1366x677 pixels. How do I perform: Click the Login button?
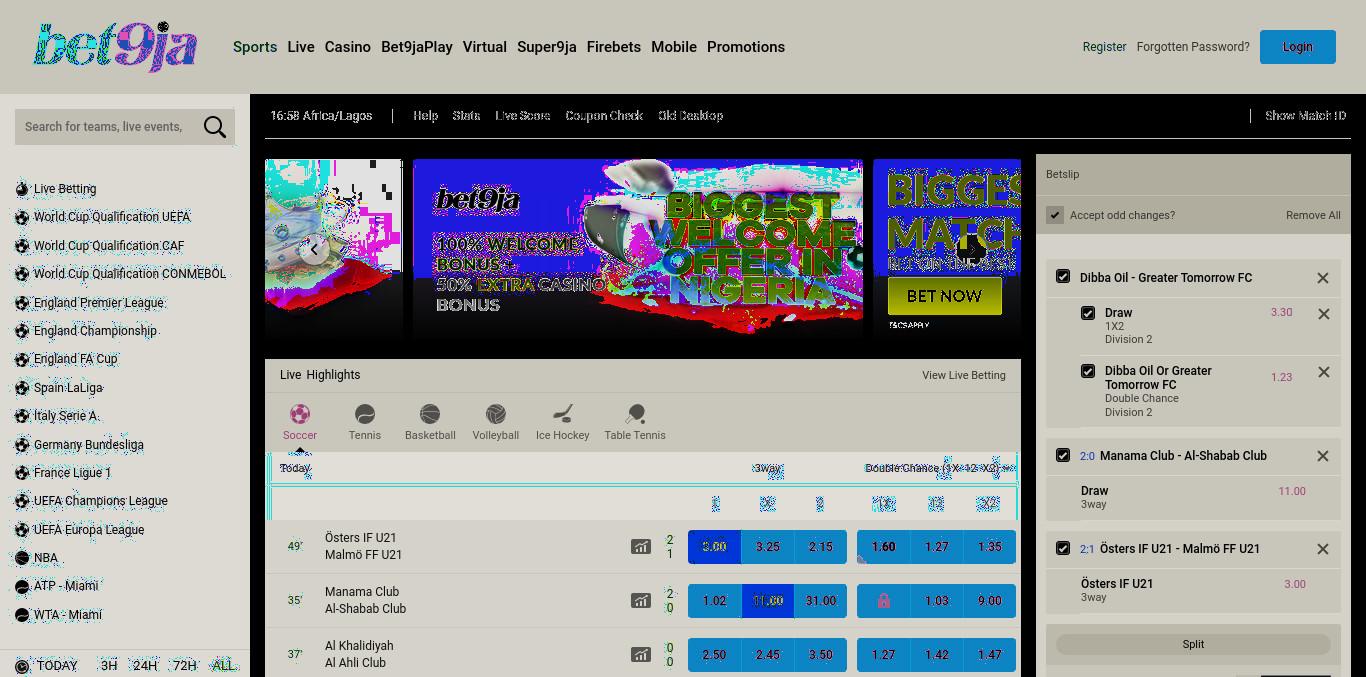point(1298,47)
